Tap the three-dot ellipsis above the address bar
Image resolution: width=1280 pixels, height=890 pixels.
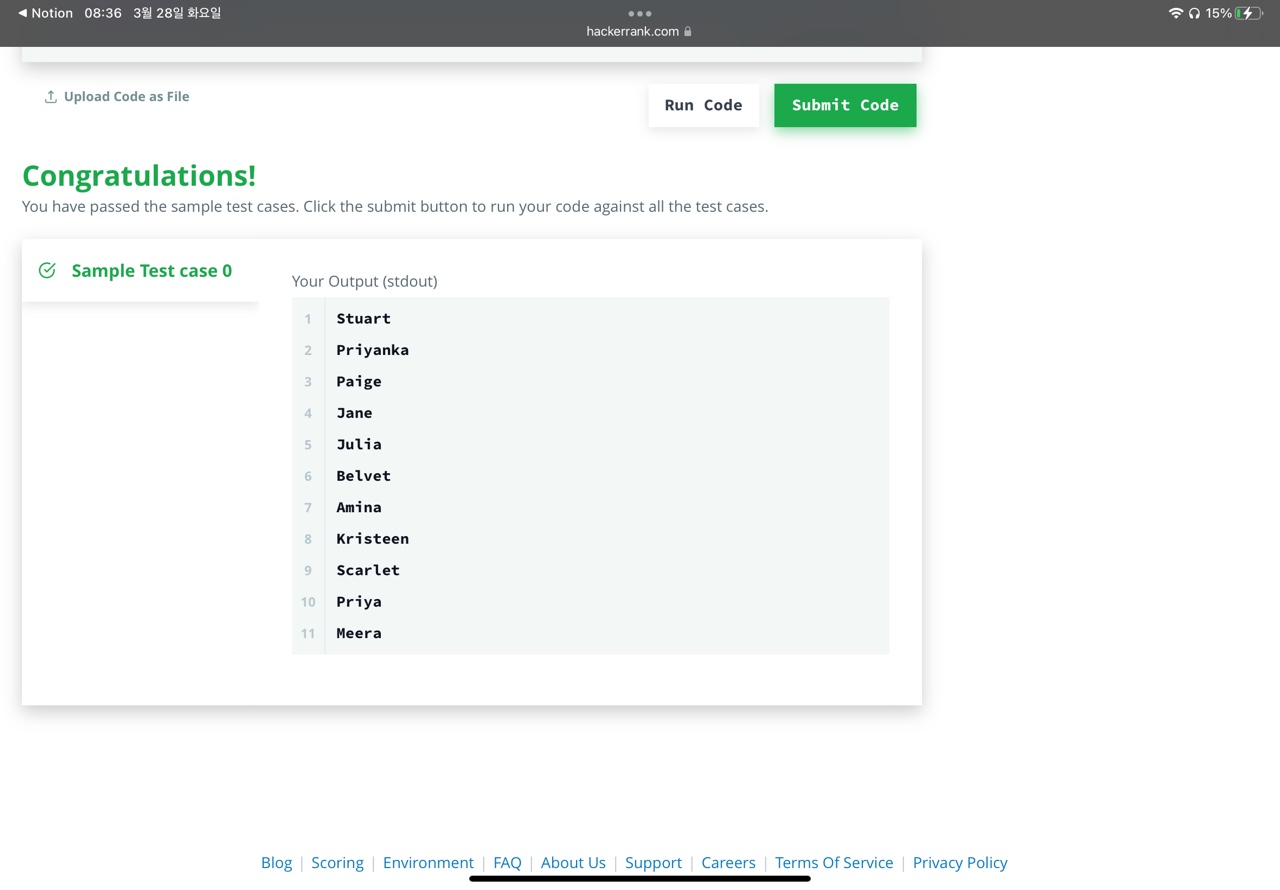[639, 13]
